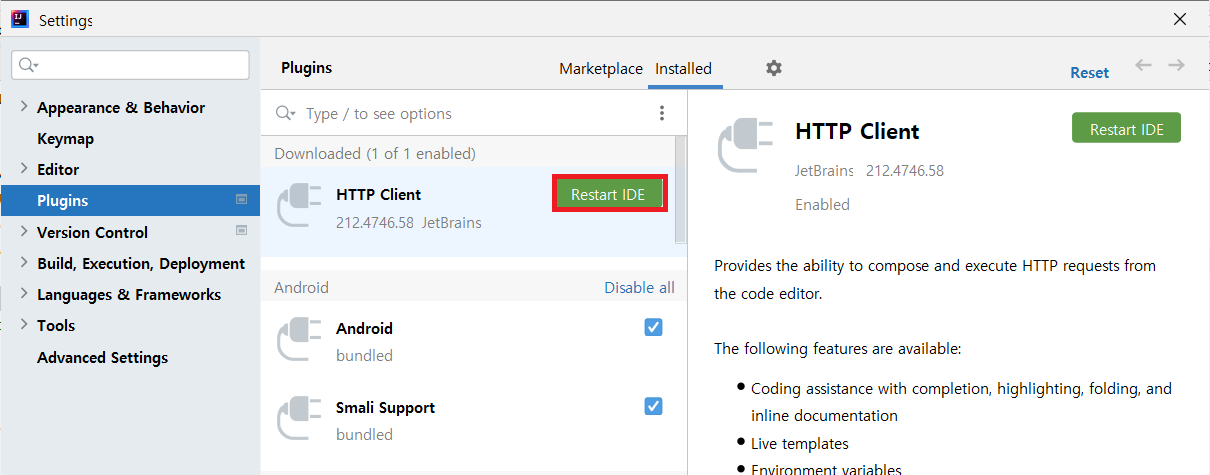Image resolution: width=1210 pixels, height=475 pixels.
Task: Click the IntelliJ IDEA logo in the title bar
Action: (20, 19)
